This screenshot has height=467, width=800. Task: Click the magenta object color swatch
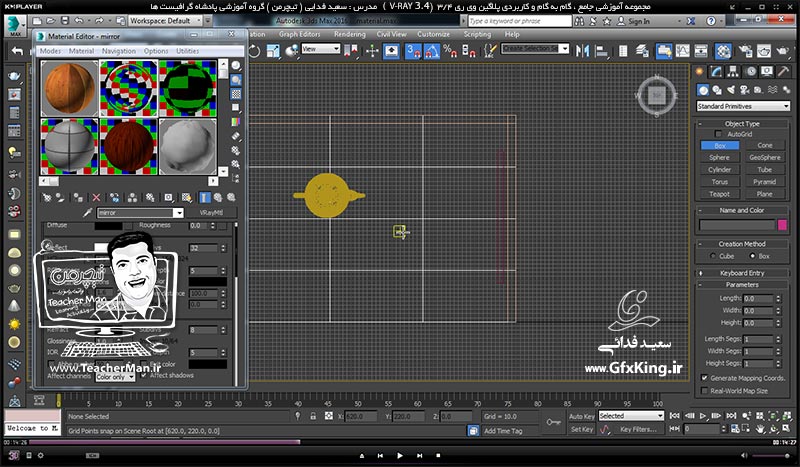[x=782, y=225]
